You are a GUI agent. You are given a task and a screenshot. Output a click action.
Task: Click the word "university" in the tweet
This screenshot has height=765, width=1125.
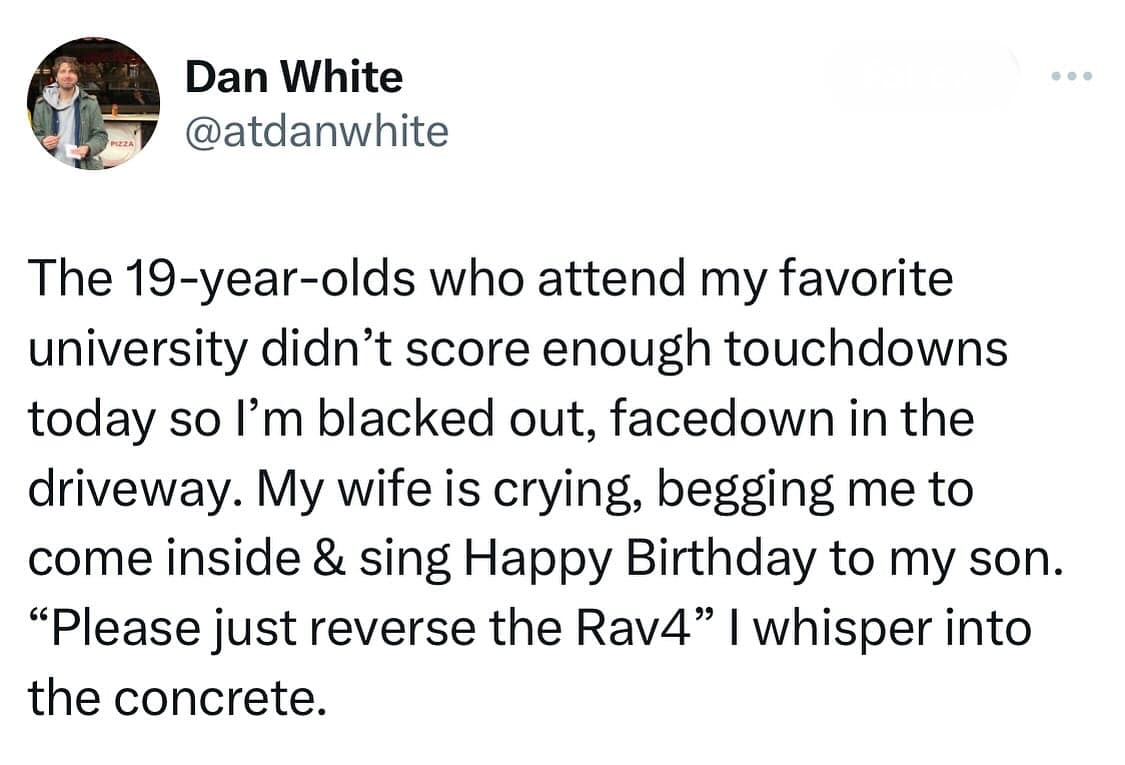click(x=136, y=349)
